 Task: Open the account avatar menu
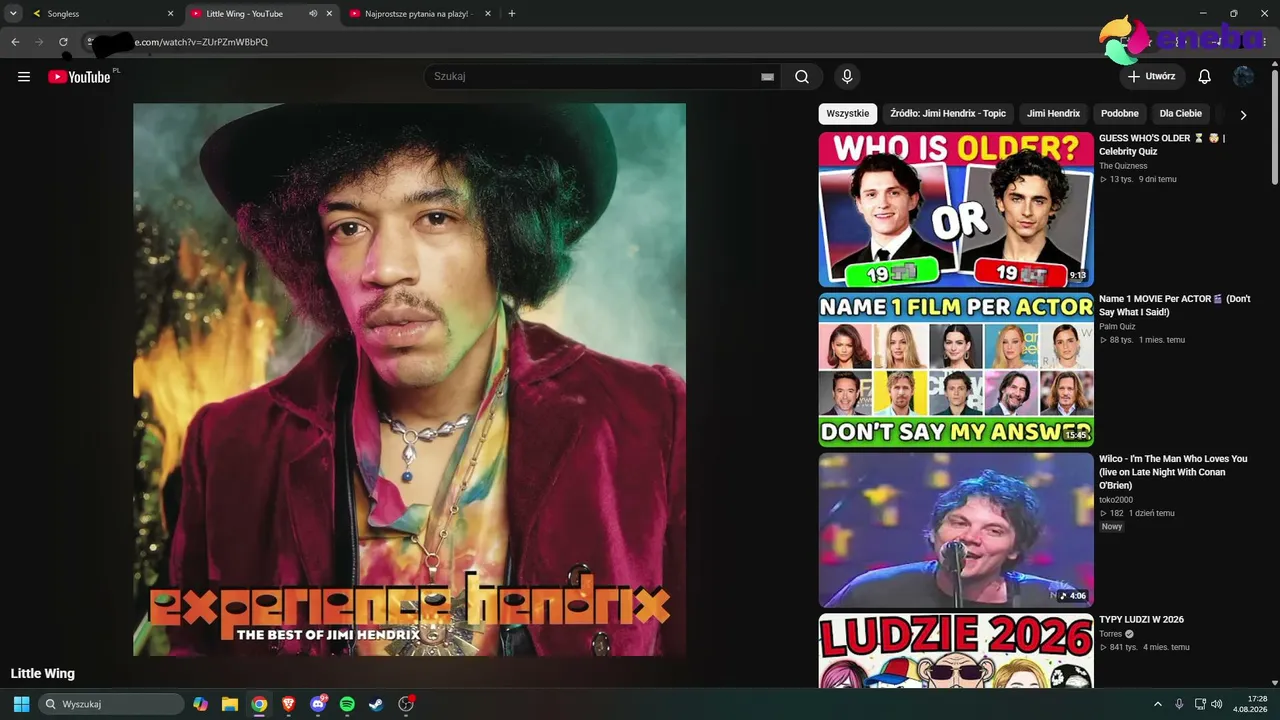pyautogui.click(x=1244, y=77)
